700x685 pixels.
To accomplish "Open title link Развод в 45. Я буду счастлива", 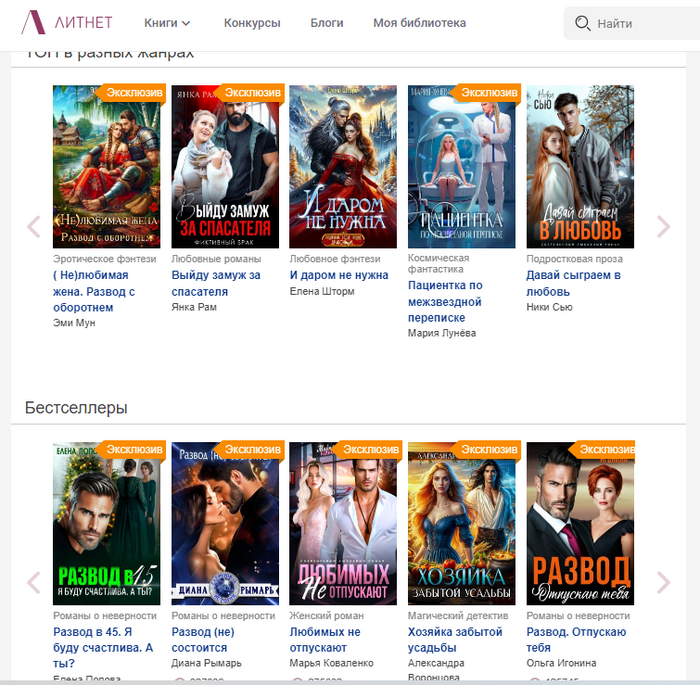I will click(103, 647).
